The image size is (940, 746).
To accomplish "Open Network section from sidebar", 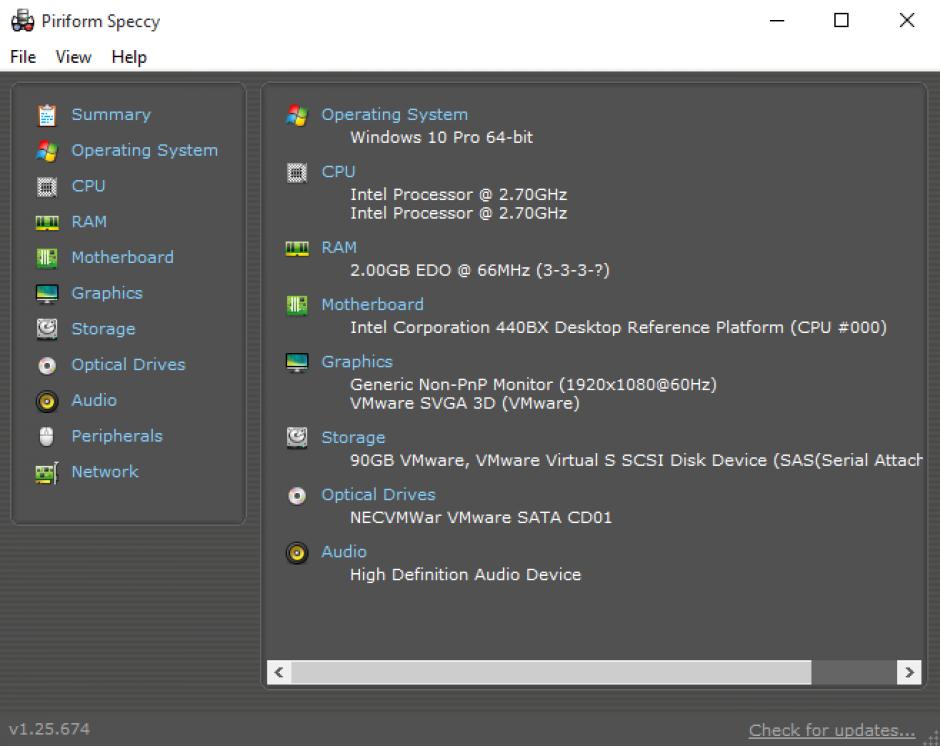I will pos(105,472).
